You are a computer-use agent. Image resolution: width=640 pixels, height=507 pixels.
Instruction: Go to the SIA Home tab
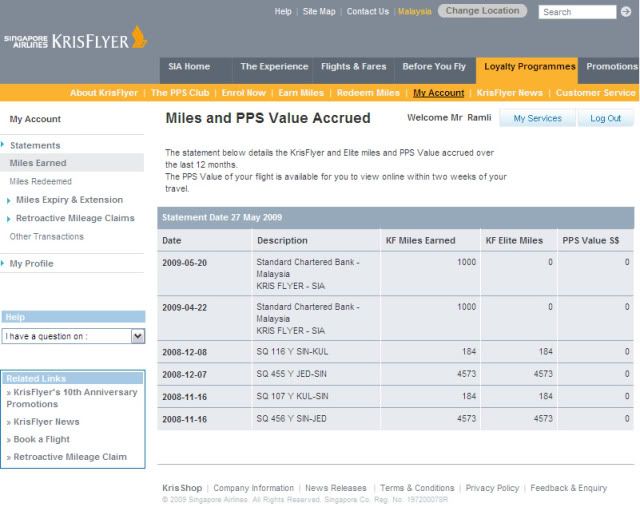[196, 70]
